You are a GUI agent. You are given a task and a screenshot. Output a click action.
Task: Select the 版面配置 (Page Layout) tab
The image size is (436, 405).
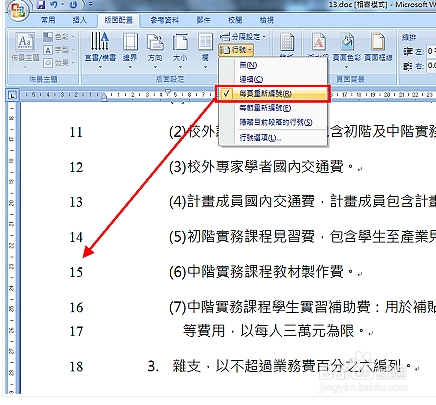point(118,20)
